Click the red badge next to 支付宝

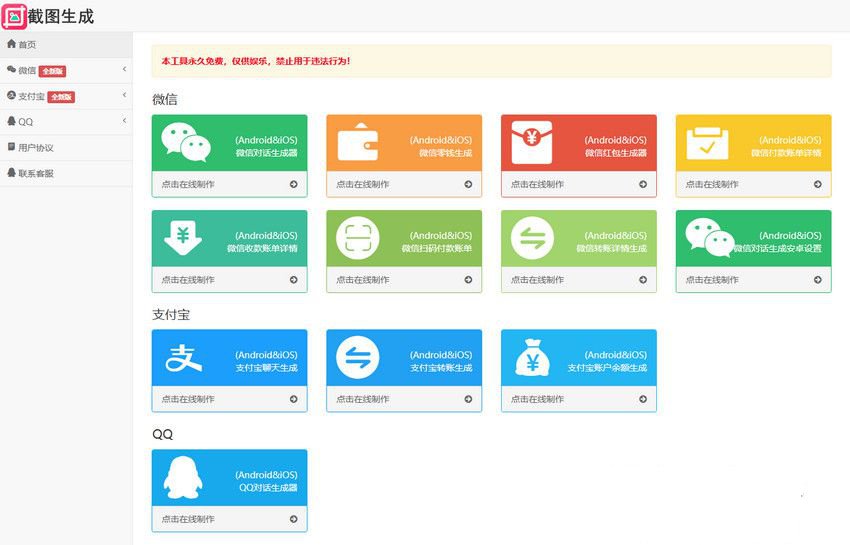[61, 97]
